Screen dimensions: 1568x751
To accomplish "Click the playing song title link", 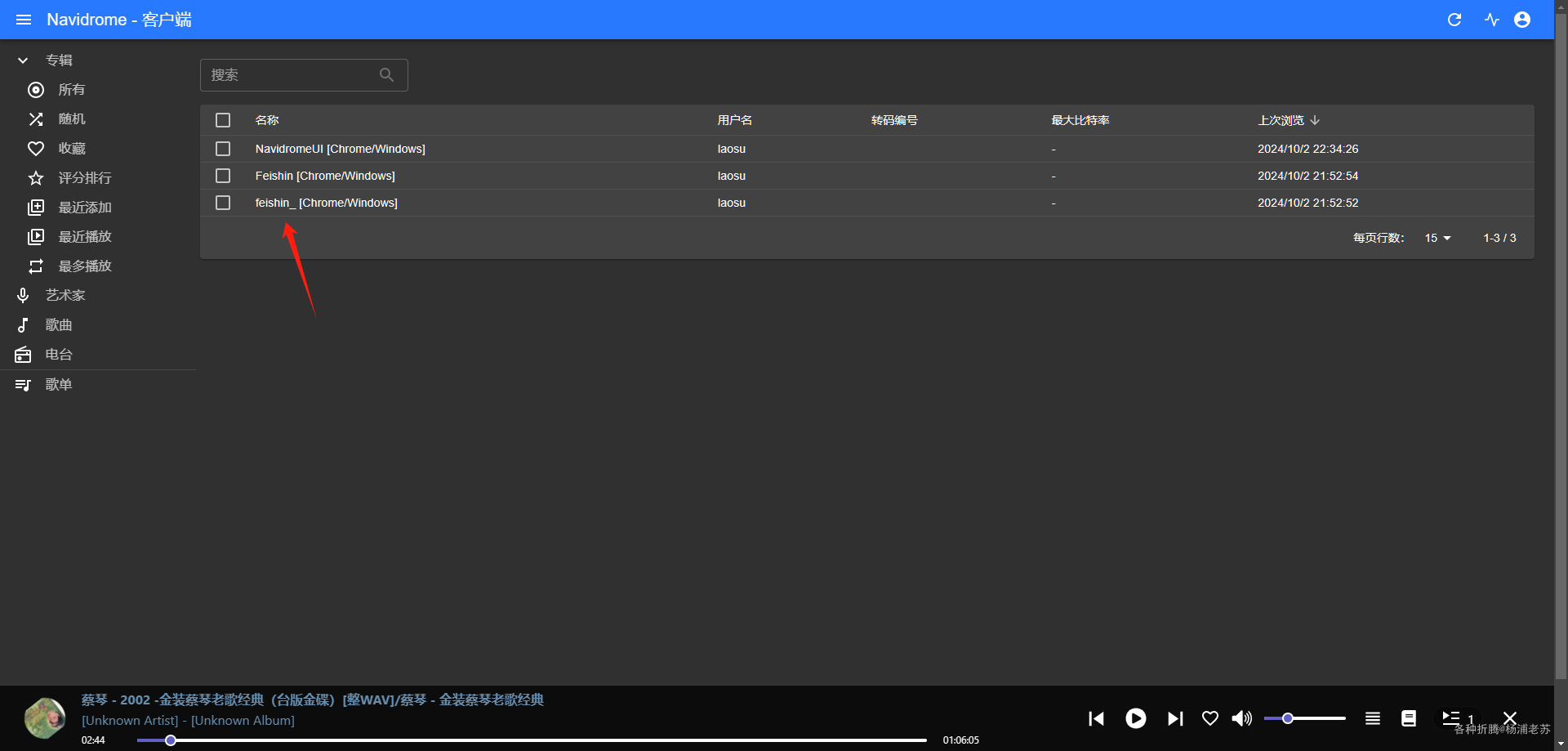I will tap(312, 700).
